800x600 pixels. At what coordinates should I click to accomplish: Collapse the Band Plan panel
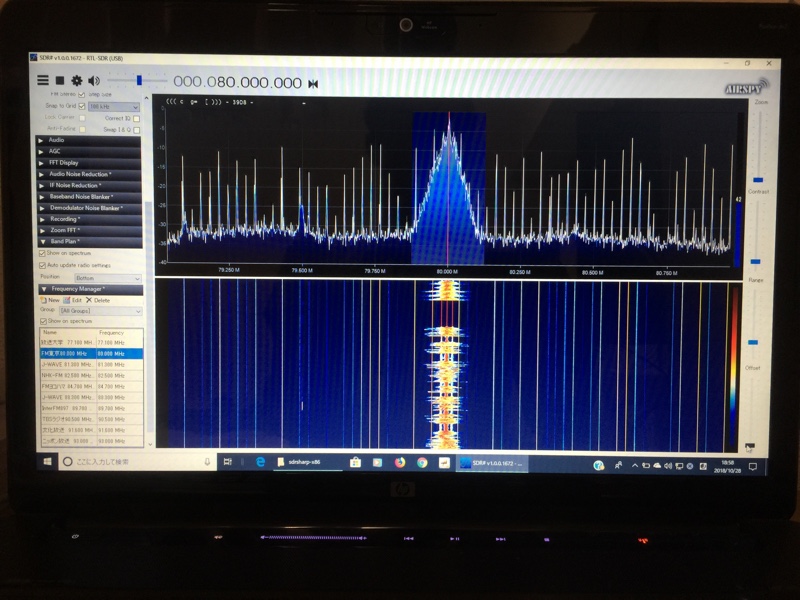point(89,241)
